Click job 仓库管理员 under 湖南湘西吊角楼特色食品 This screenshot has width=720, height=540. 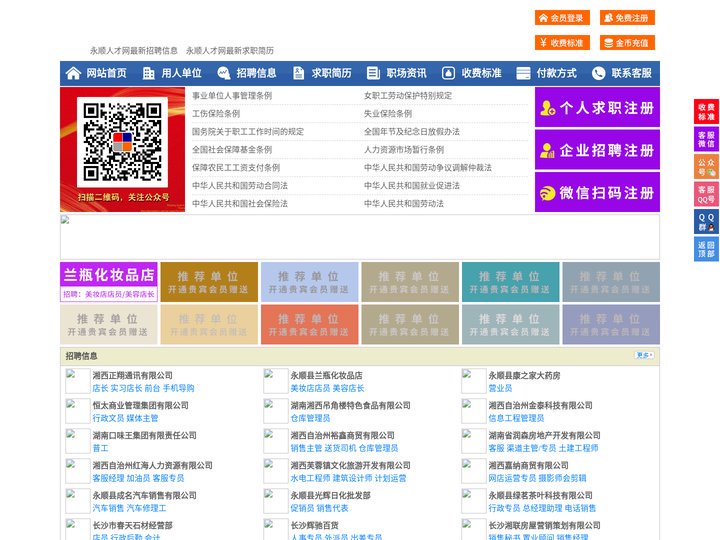coord(310,418)
